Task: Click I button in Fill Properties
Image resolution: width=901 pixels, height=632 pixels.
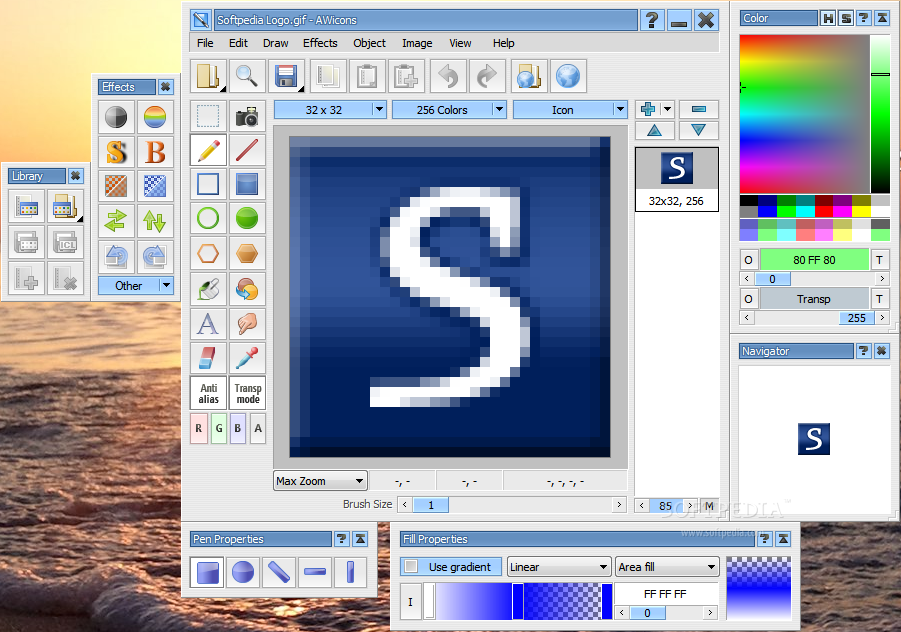Action: 410,602
